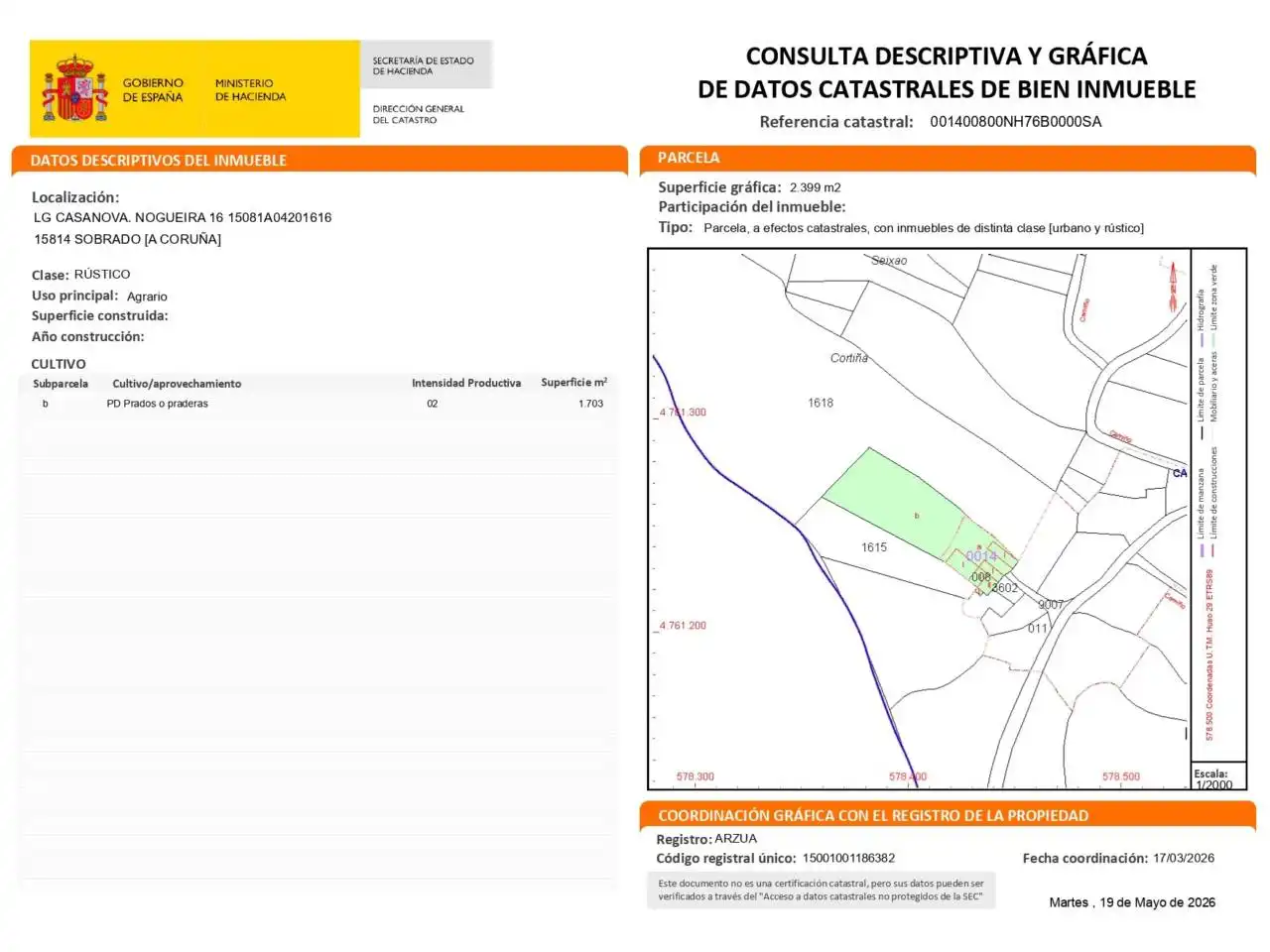Click the easting label 578.300
Image resolution: width=1270 pixels, height=952 pixels.
(695, 776)
